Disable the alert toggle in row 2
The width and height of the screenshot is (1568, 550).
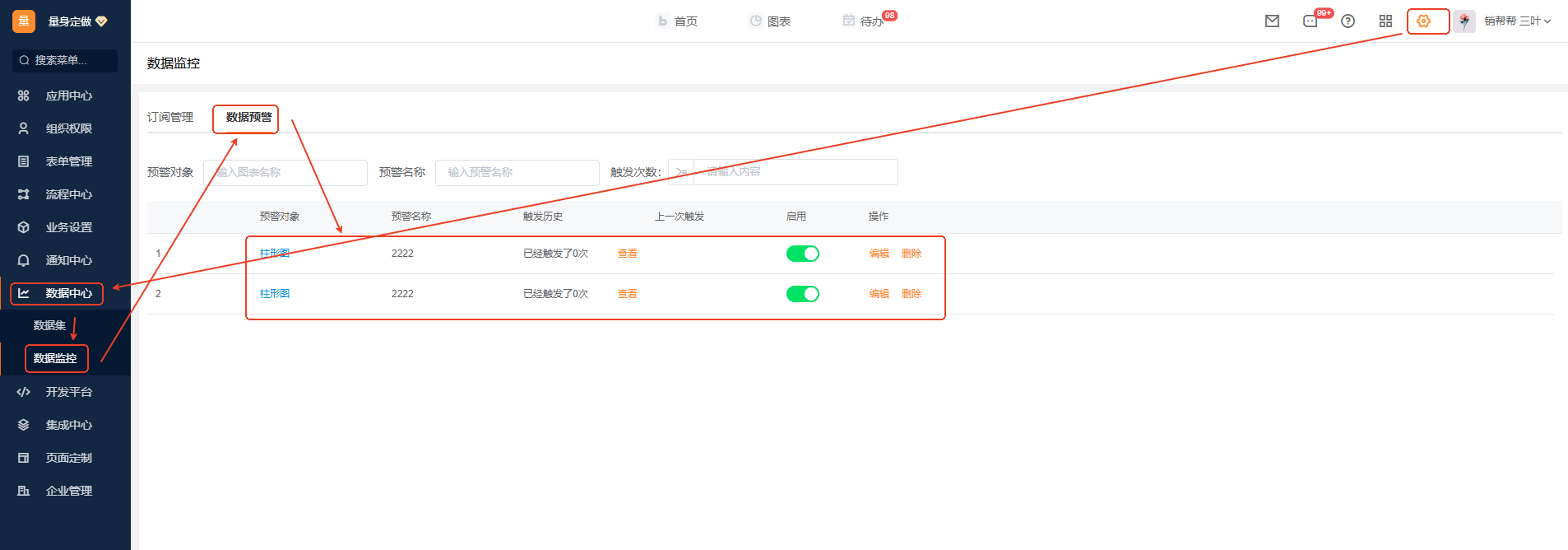[802, 294]
